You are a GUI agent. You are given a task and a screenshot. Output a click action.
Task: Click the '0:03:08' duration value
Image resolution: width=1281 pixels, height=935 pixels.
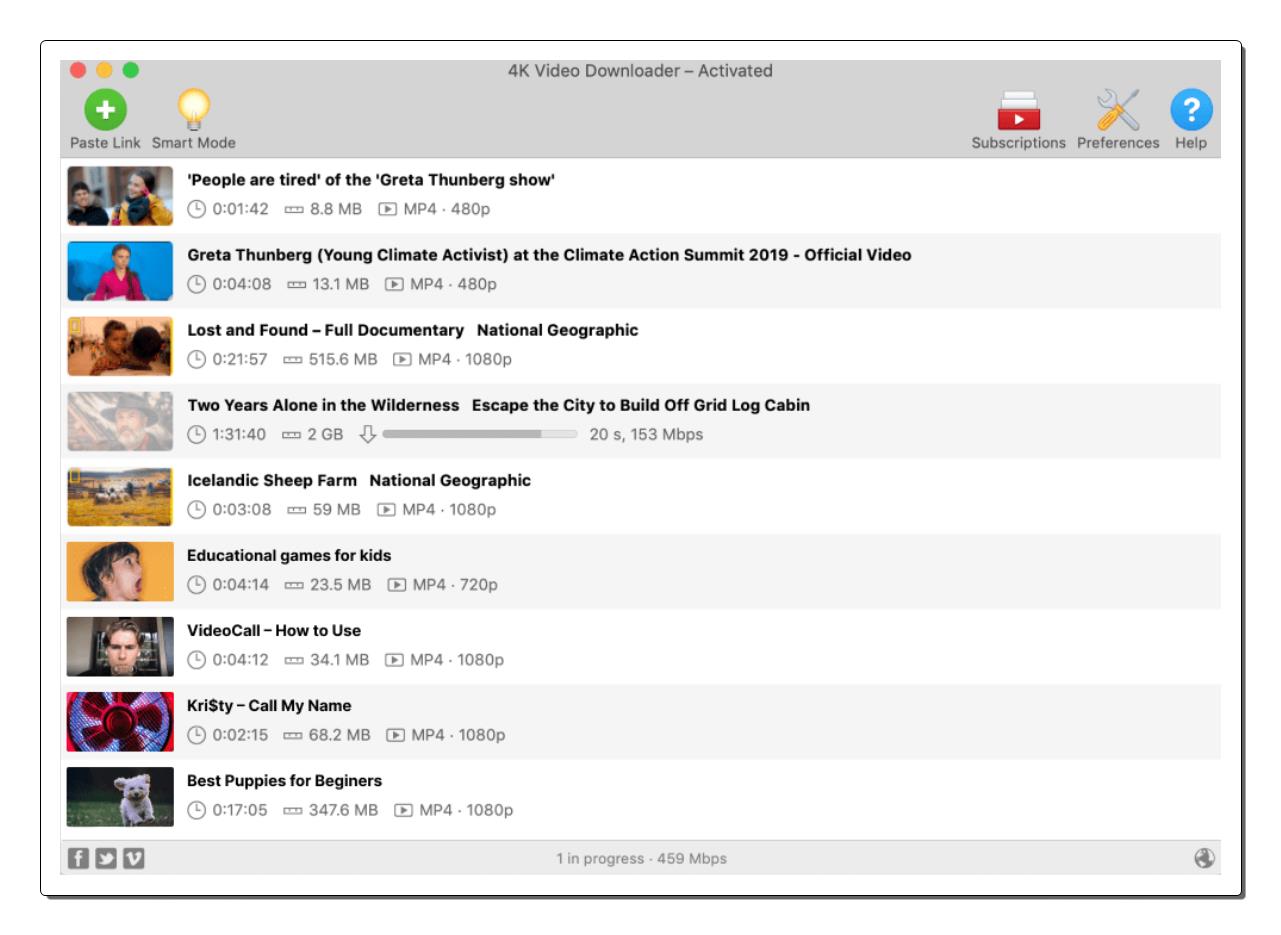tap(241, 510)
